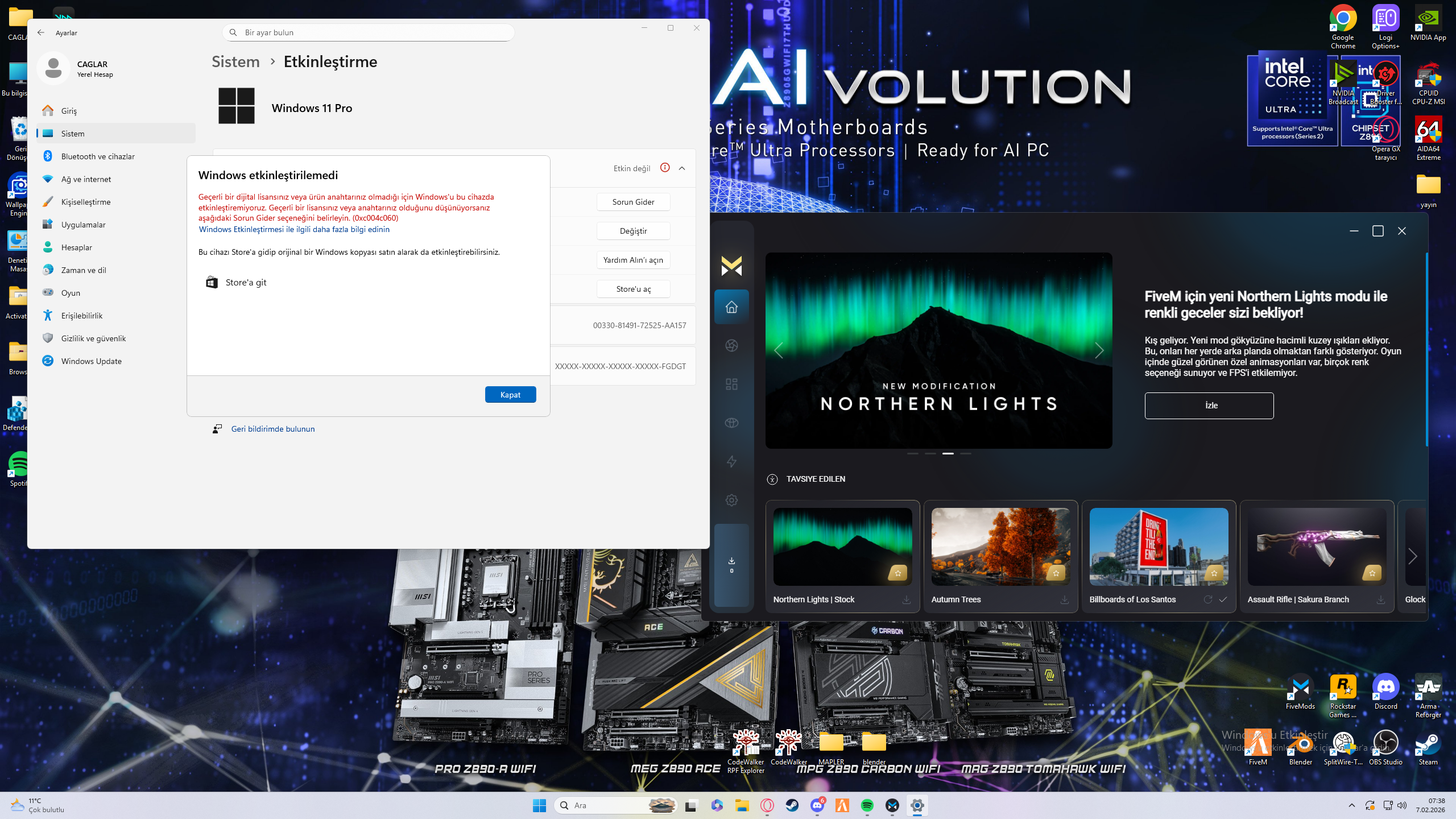Click the red info icon beside Etkin değil
The width and height of the screenshot is (1456, 819).
665,168
